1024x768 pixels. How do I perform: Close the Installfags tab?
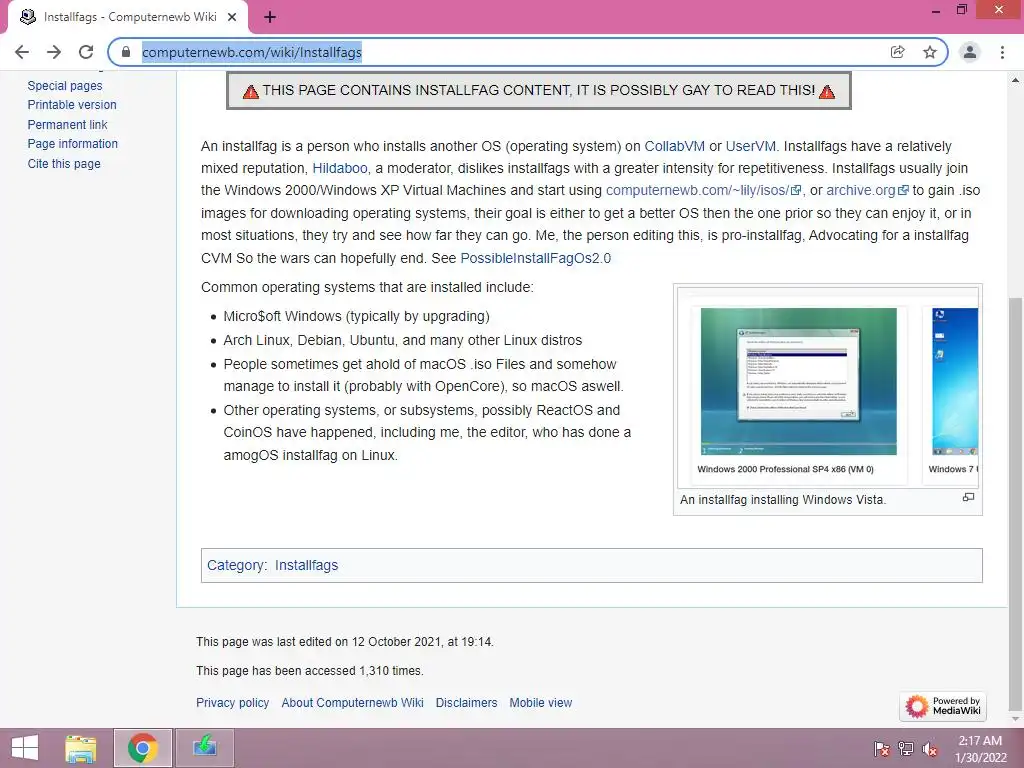[232, 17]
